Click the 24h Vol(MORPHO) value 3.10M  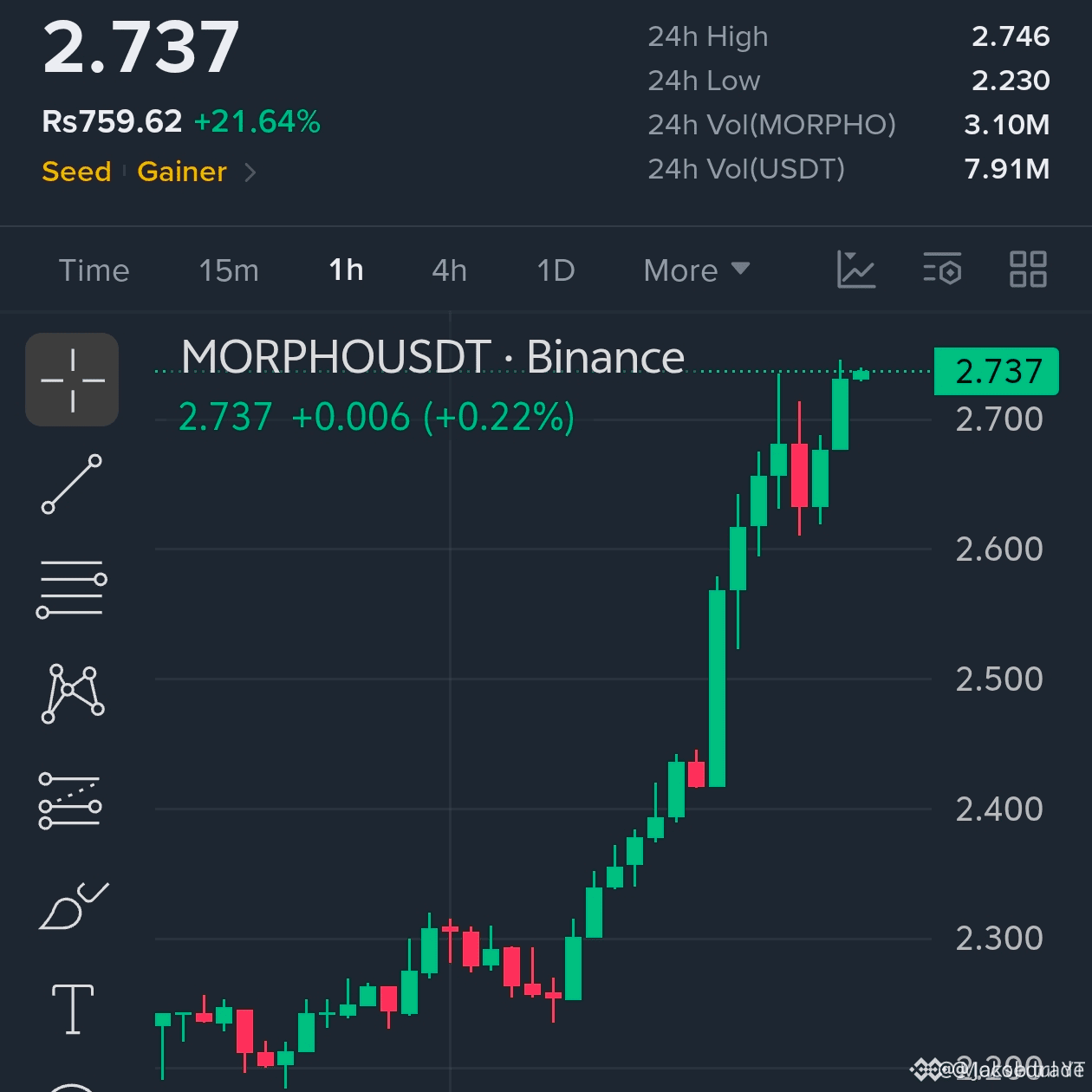coord(1007,125)
